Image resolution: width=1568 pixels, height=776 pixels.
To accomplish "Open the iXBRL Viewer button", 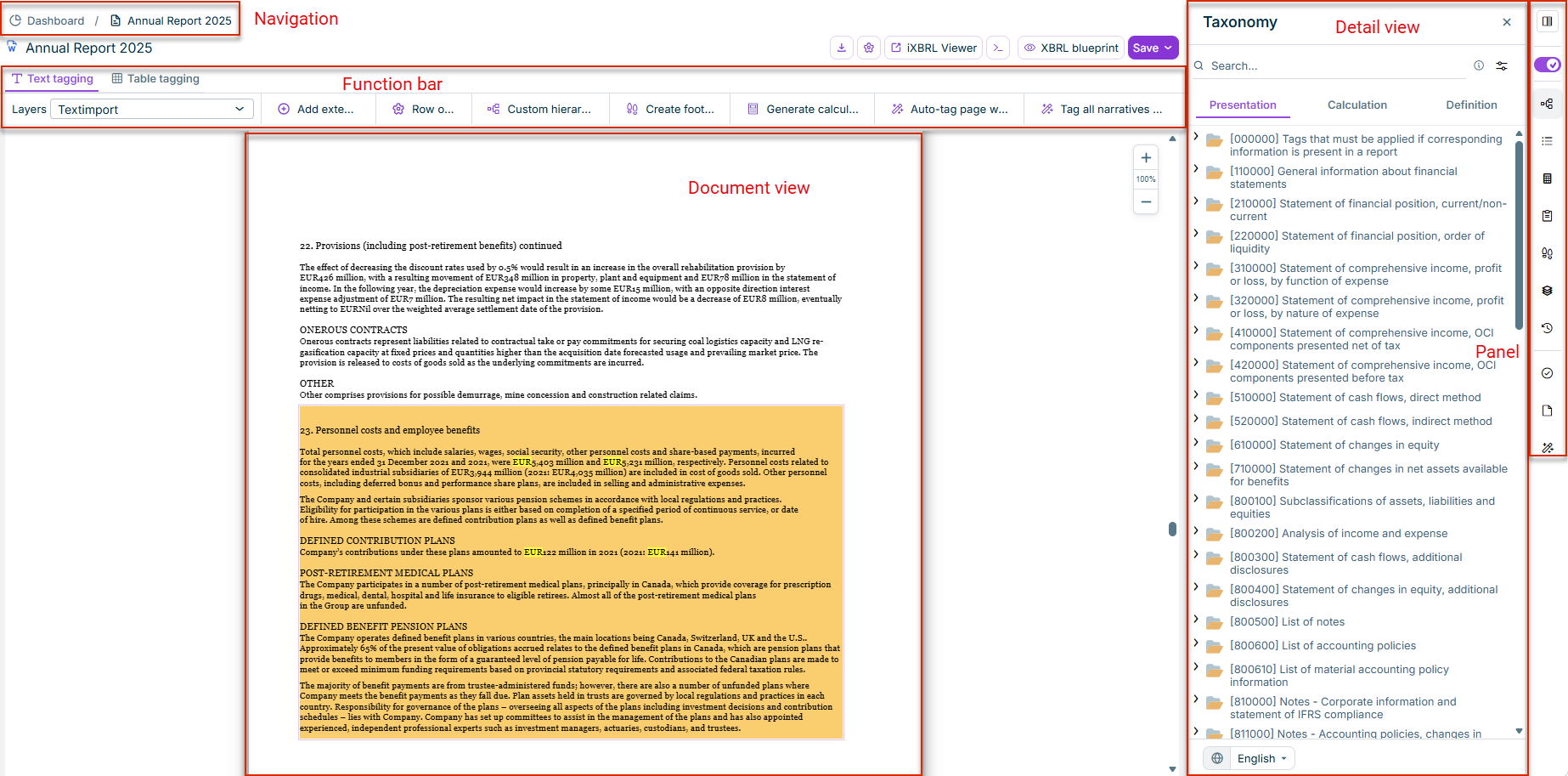I will coord(933,48).
